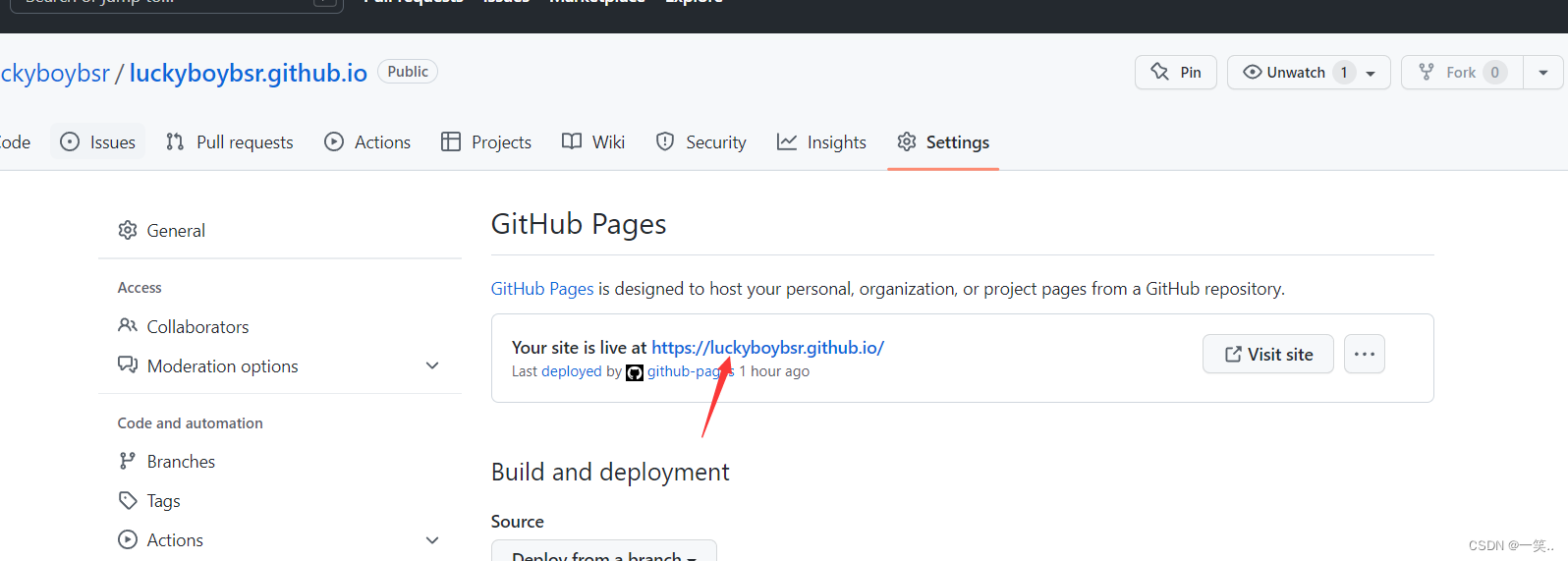Click the GitHub Pages heading
The width and height of the screenshot is (1568, 561).
(x=579, y=224)
